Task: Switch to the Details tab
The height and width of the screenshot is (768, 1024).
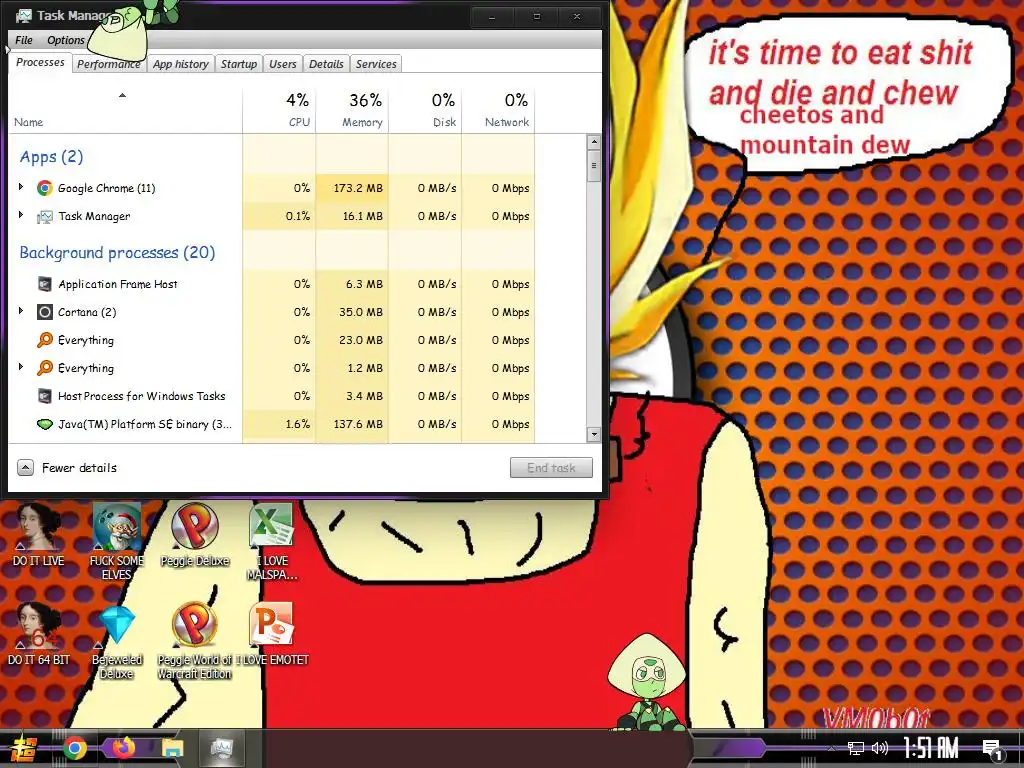Action: point(326,64)
